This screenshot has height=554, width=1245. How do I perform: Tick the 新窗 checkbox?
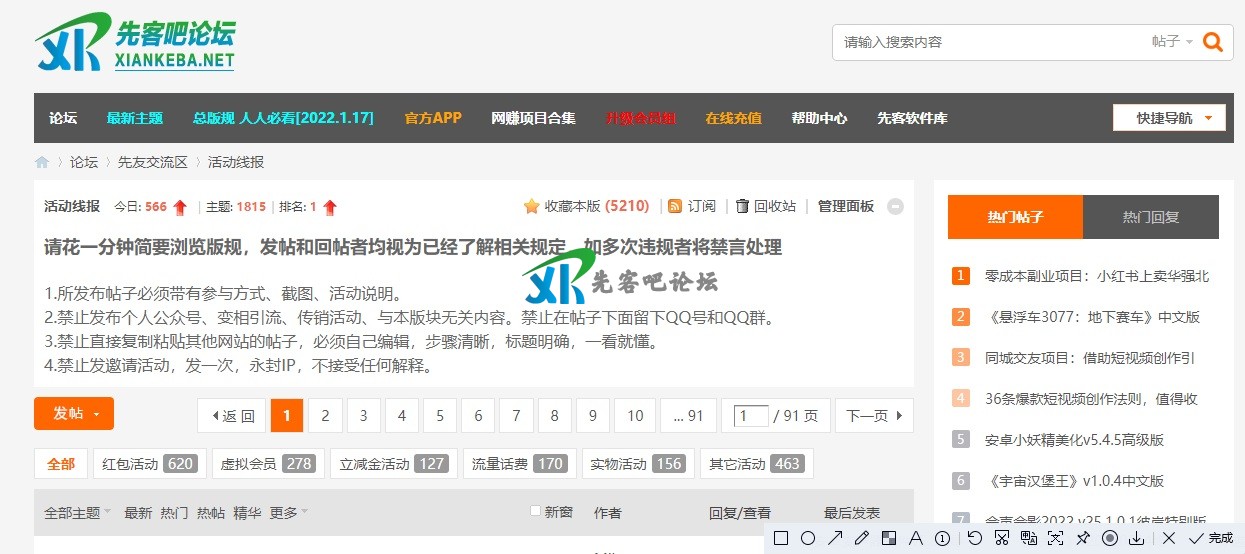pos(535,512)
